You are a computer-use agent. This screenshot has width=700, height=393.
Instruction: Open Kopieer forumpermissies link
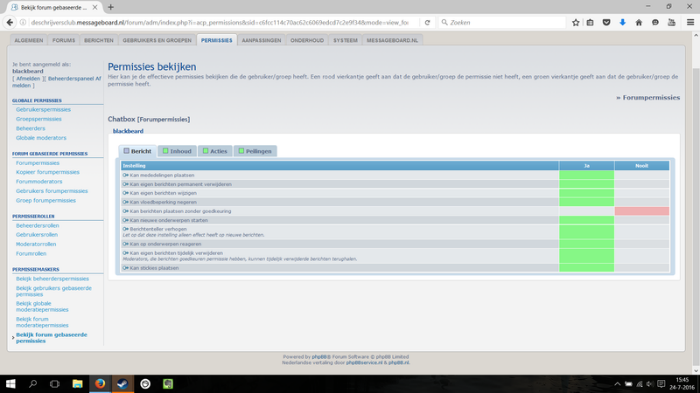coord(48,172)
